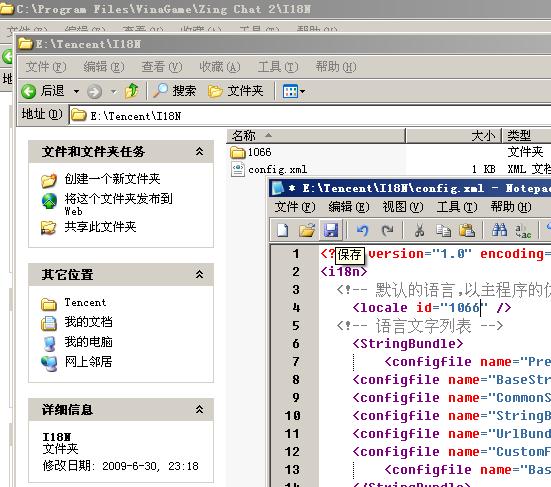Viewport: 551px width, 487px height.
Task: Open the forward history dropdown arrow
Action: pyautogui.click(x=113, y=92)
